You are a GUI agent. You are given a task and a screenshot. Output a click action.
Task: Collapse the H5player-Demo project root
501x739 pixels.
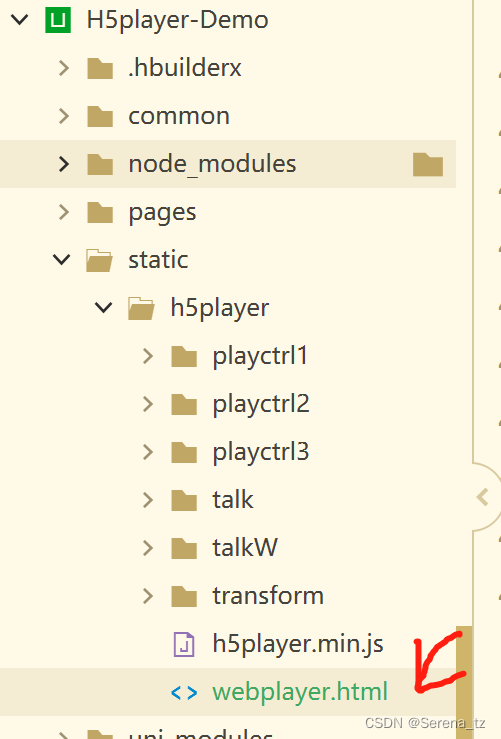20,20
